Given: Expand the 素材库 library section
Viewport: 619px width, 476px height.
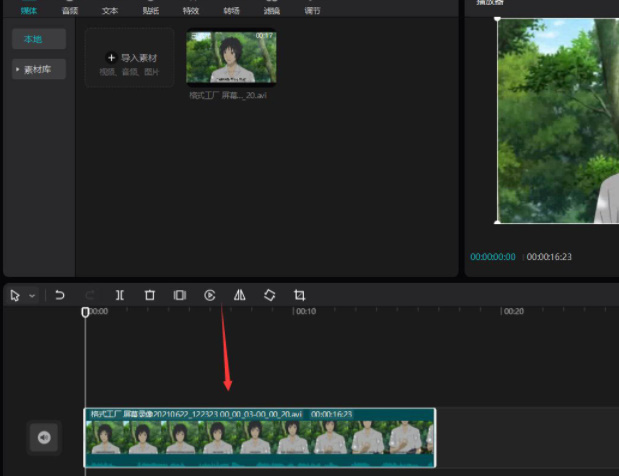Looking at the screenshot, I should pyautogui.click(x=39, y=69).
